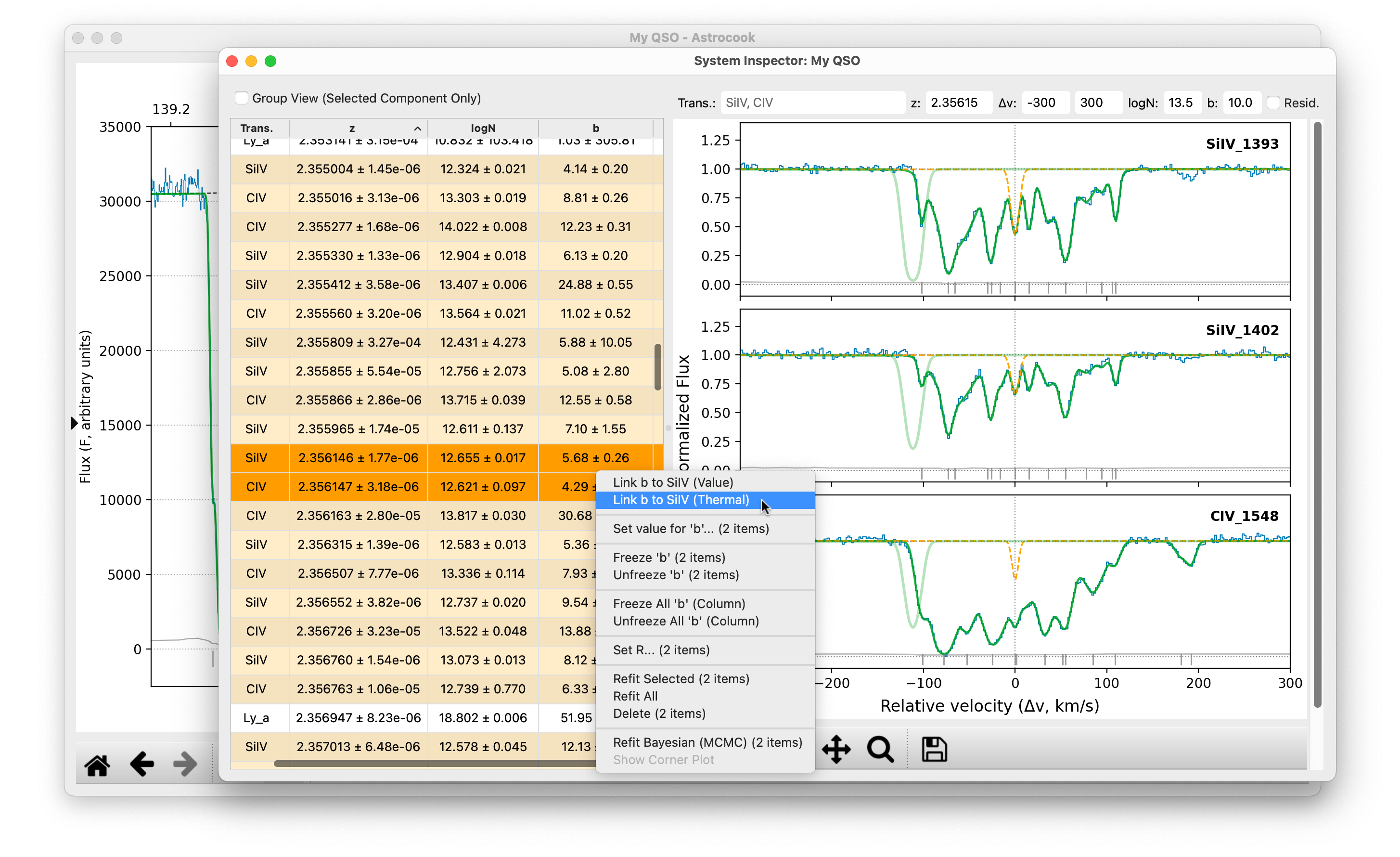Screen dimensions: 1400x857
Task: Click the SiIV_1393 plot panel label
Action: coord(1242,144)
